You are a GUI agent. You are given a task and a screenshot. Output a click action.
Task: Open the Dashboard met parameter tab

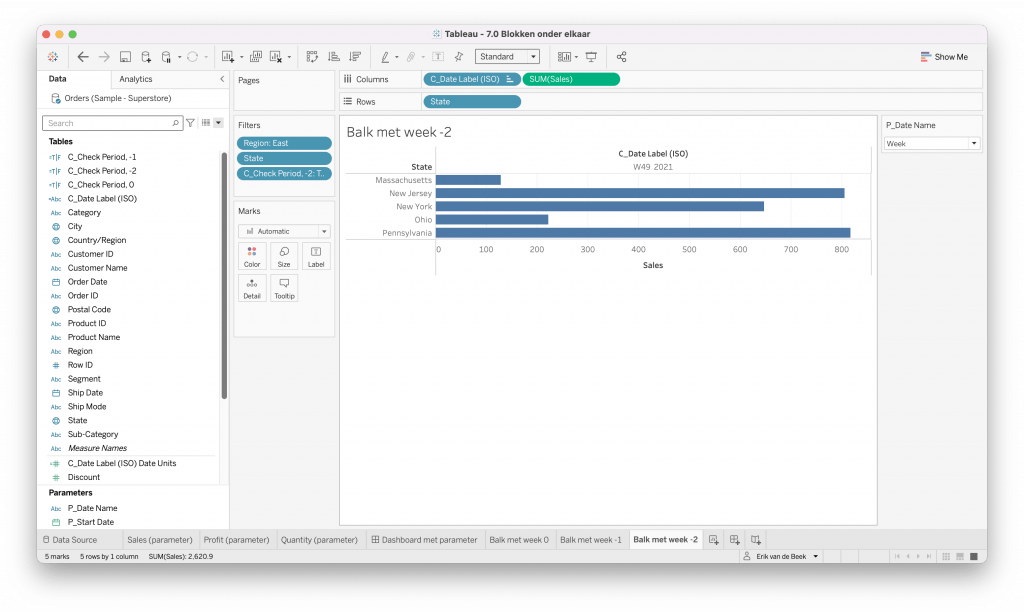pos(424,540)
